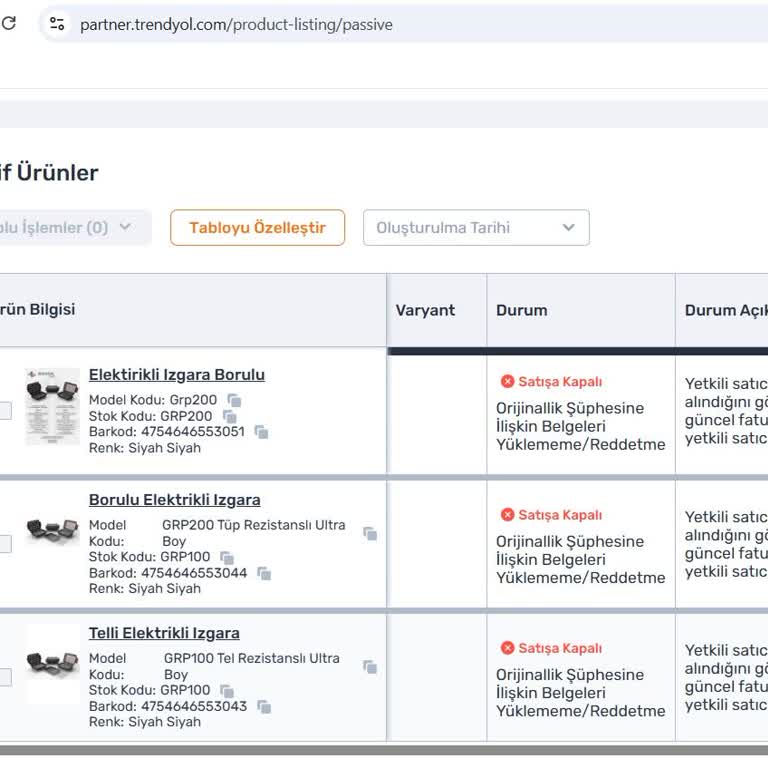This screenshot has height=768, width=768.
Task: Select checkbox for Elektirikli Izgara Borulu row
Action: (x=4, y=411)
